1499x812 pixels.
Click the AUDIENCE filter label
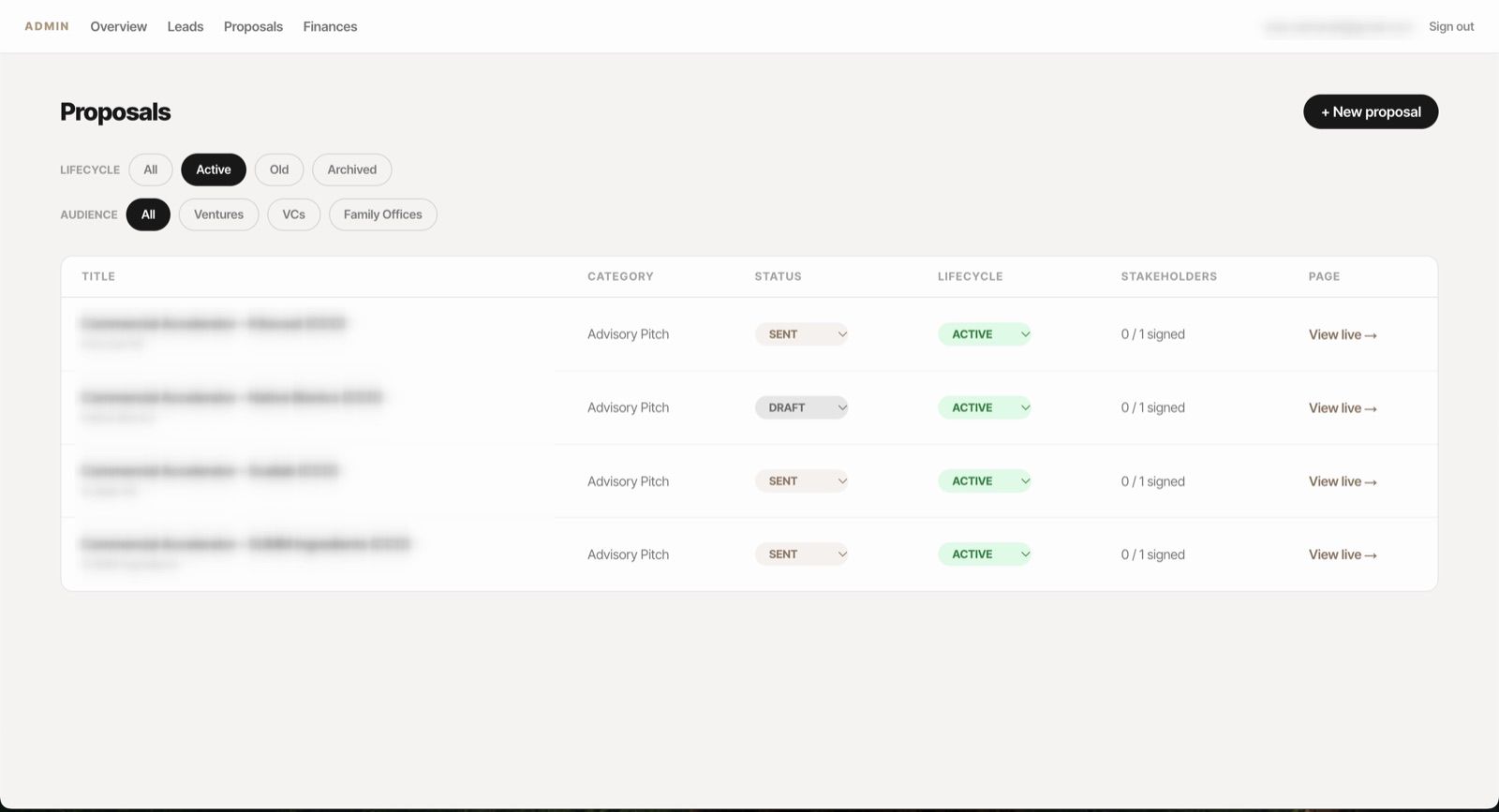(89, 214)
